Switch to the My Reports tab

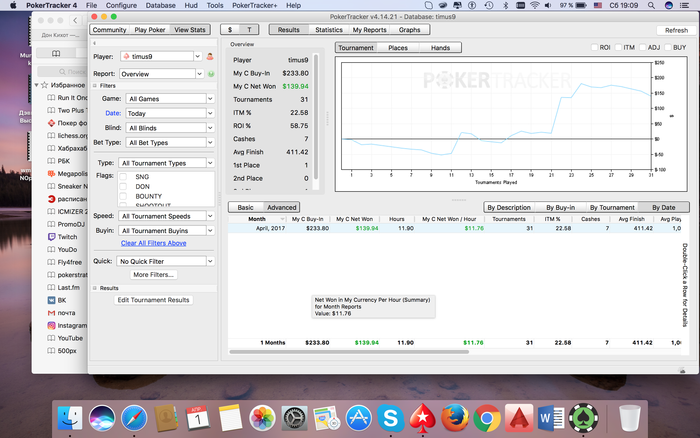(x=369, y=30)
